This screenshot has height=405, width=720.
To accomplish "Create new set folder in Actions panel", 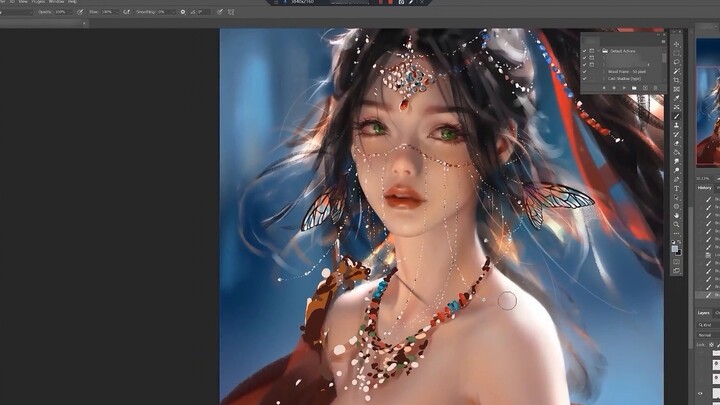I will tap(634, 88).
